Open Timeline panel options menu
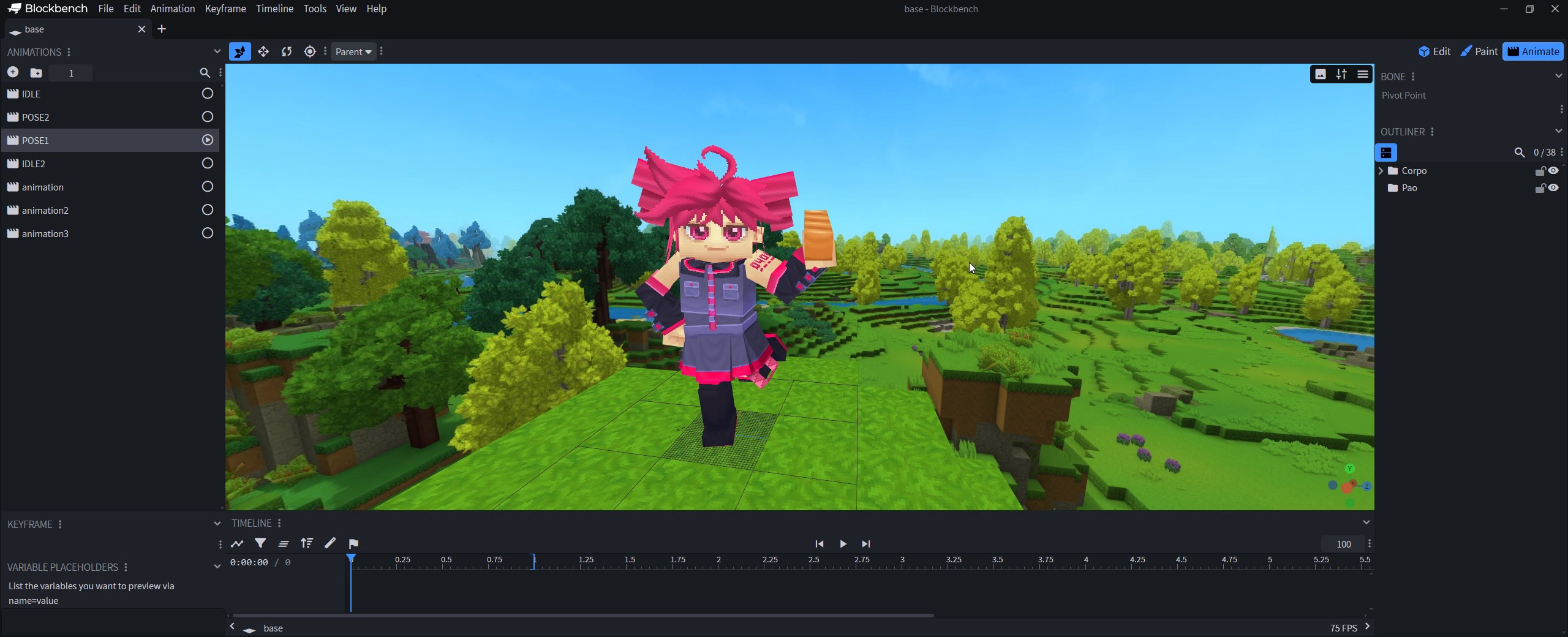 pyautogui.click(x=279, y=523)
